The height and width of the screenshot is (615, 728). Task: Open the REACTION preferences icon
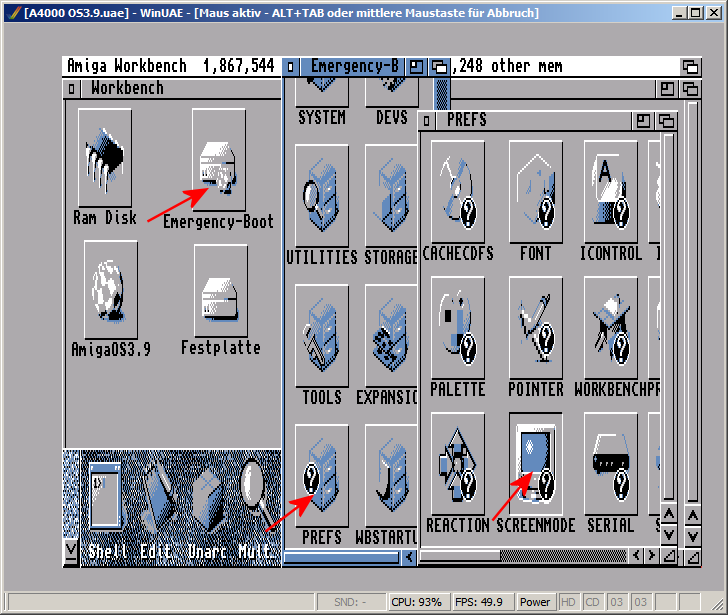coord(458,464)
